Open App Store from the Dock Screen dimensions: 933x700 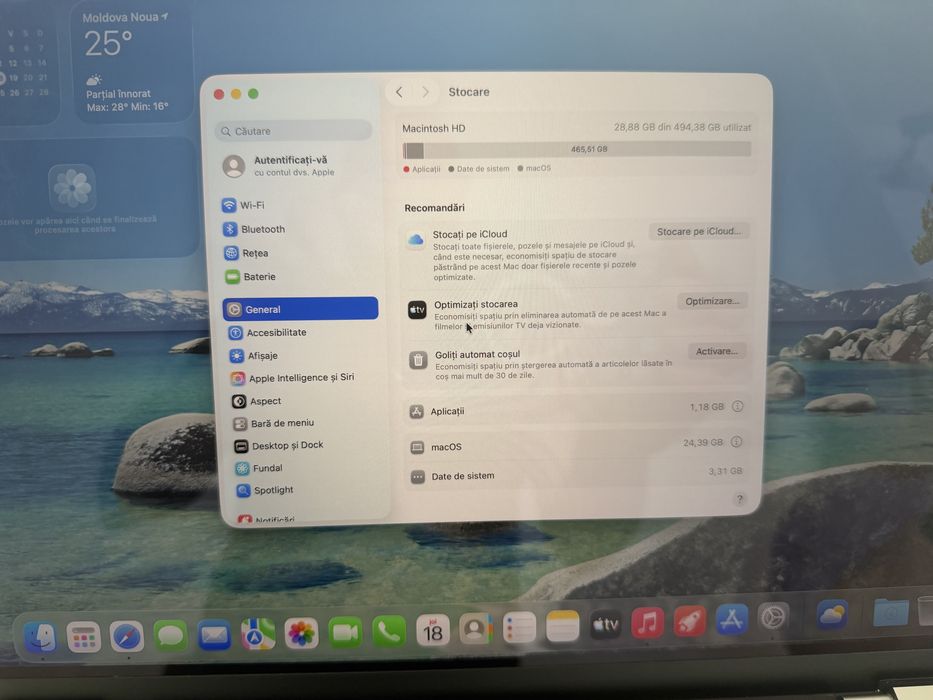pos(731,620)
